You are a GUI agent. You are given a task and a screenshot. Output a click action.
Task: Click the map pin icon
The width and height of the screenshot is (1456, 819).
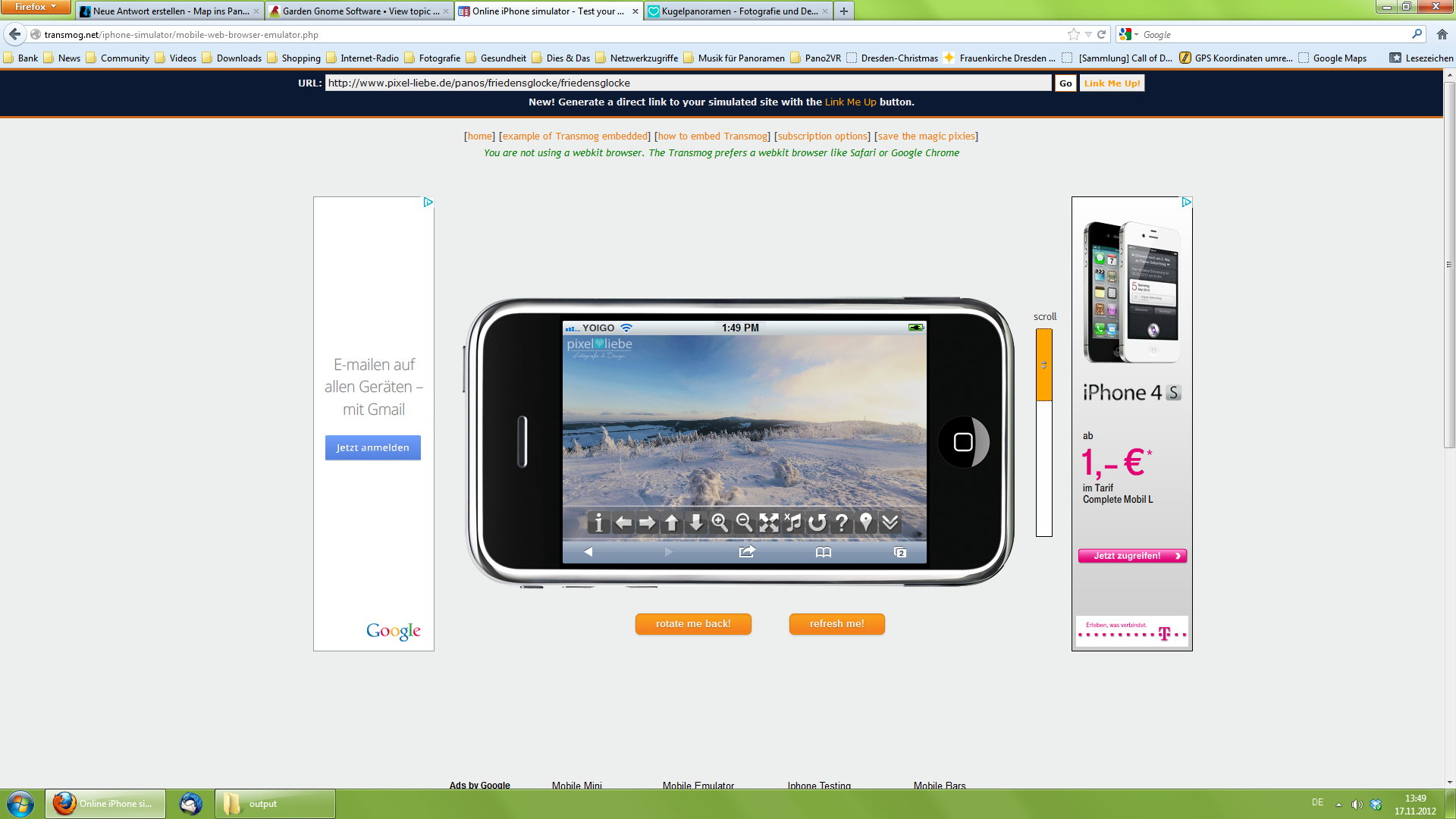click(x=865, y=522)
